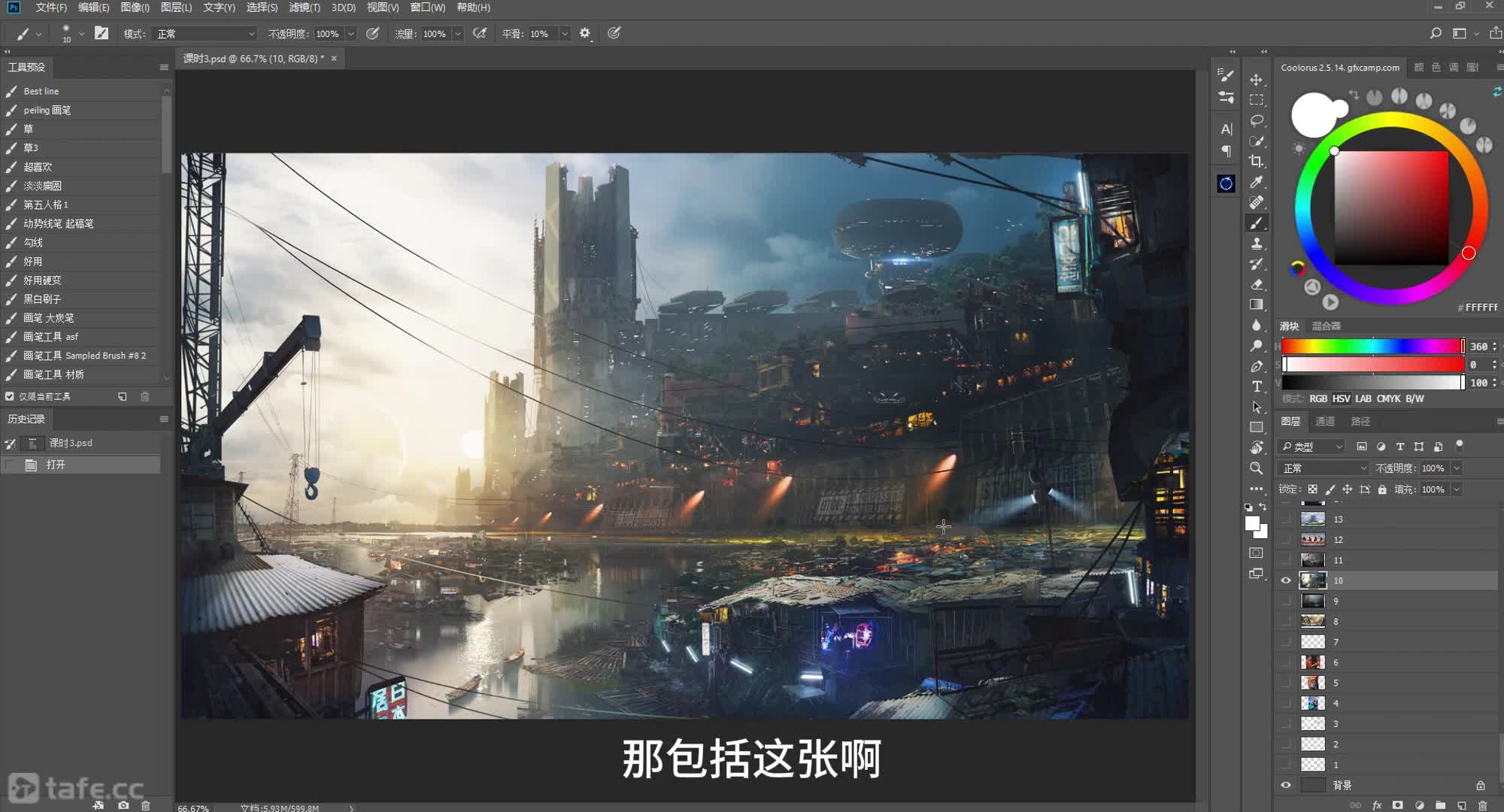Select the Pen tool
Image resolution: width=1504 pixels, height=812 pixels.
(x=1256, y=366)
